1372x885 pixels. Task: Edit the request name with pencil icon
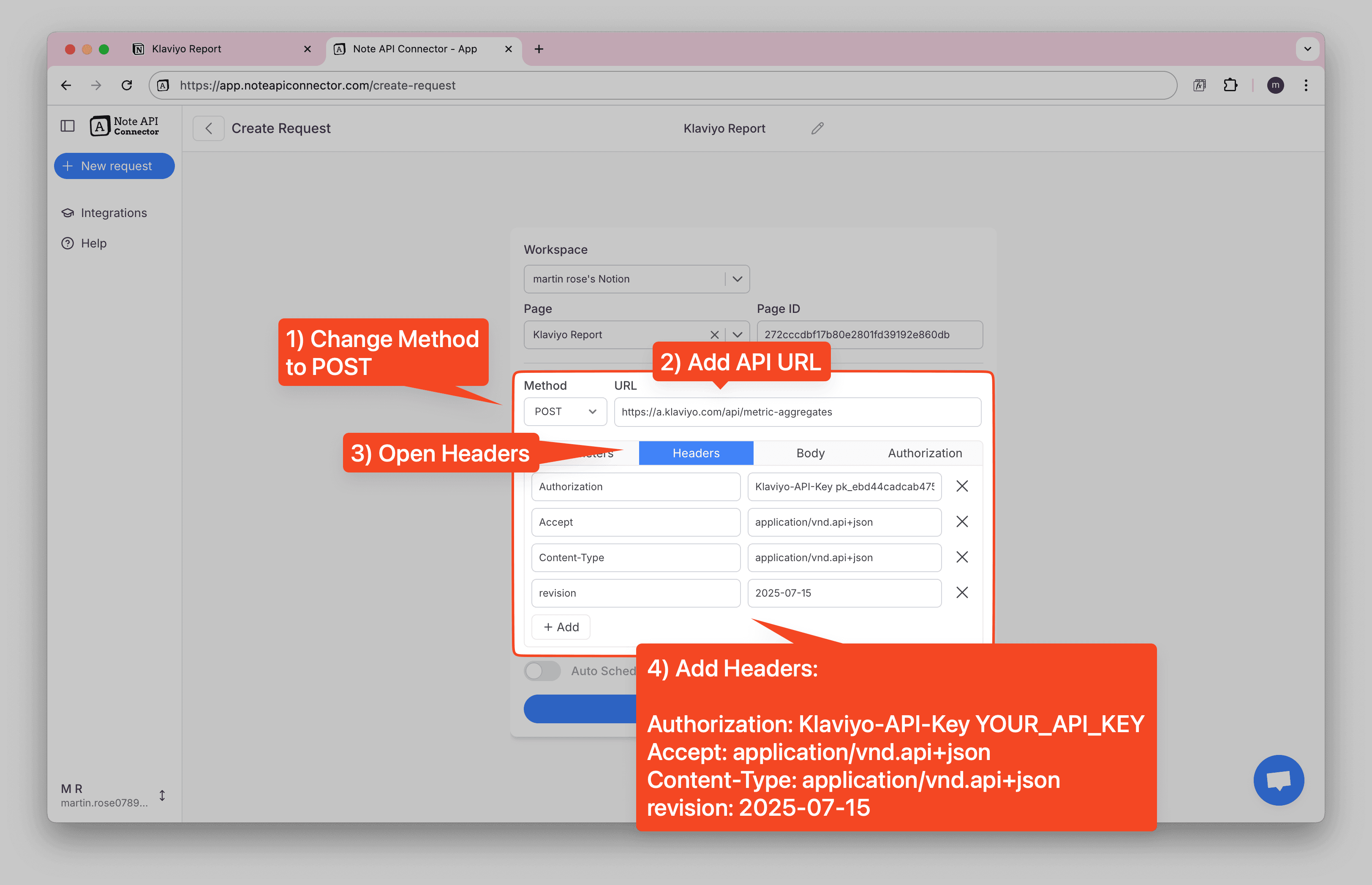point(817,128)
